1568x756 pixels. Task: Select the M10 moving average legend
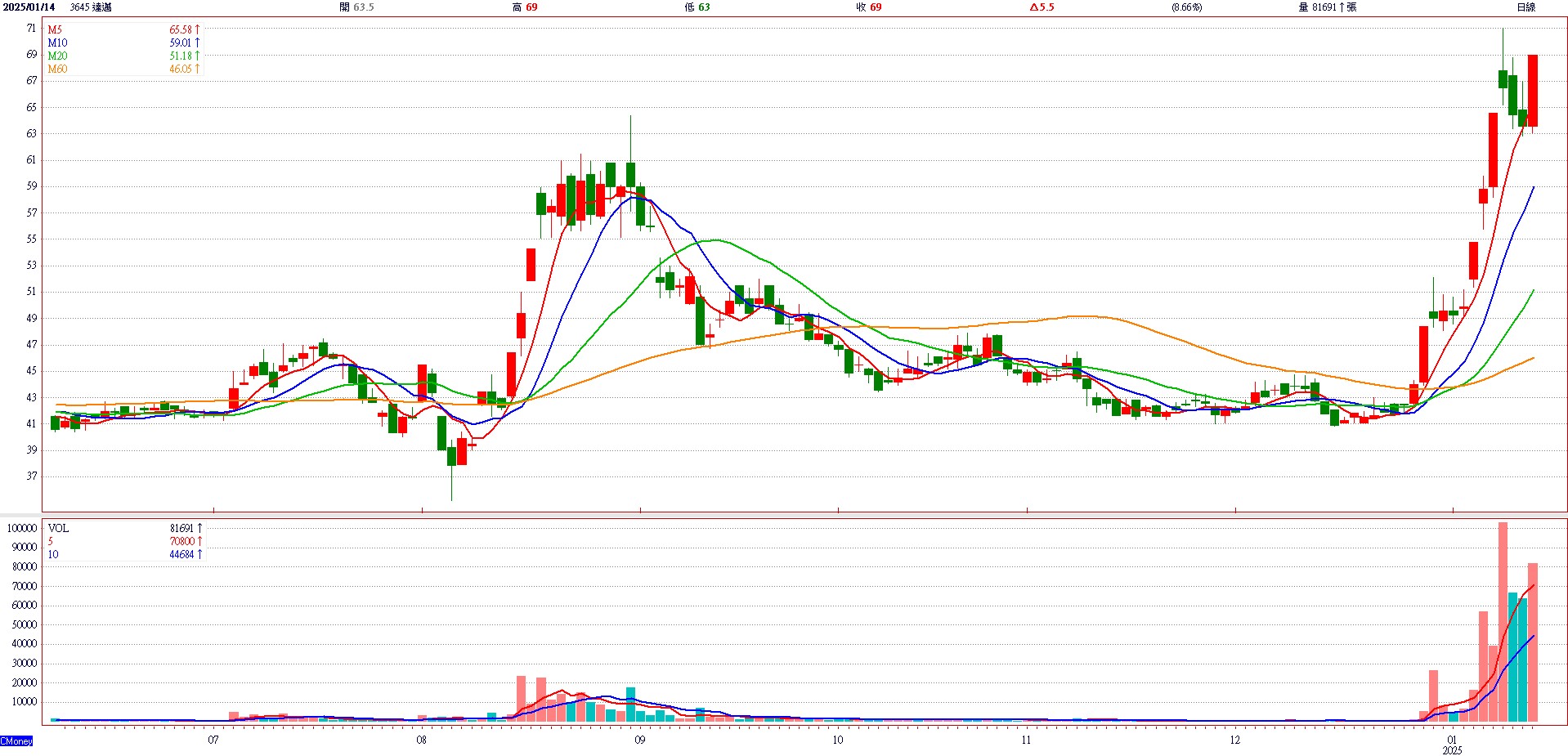pos(57,42)
